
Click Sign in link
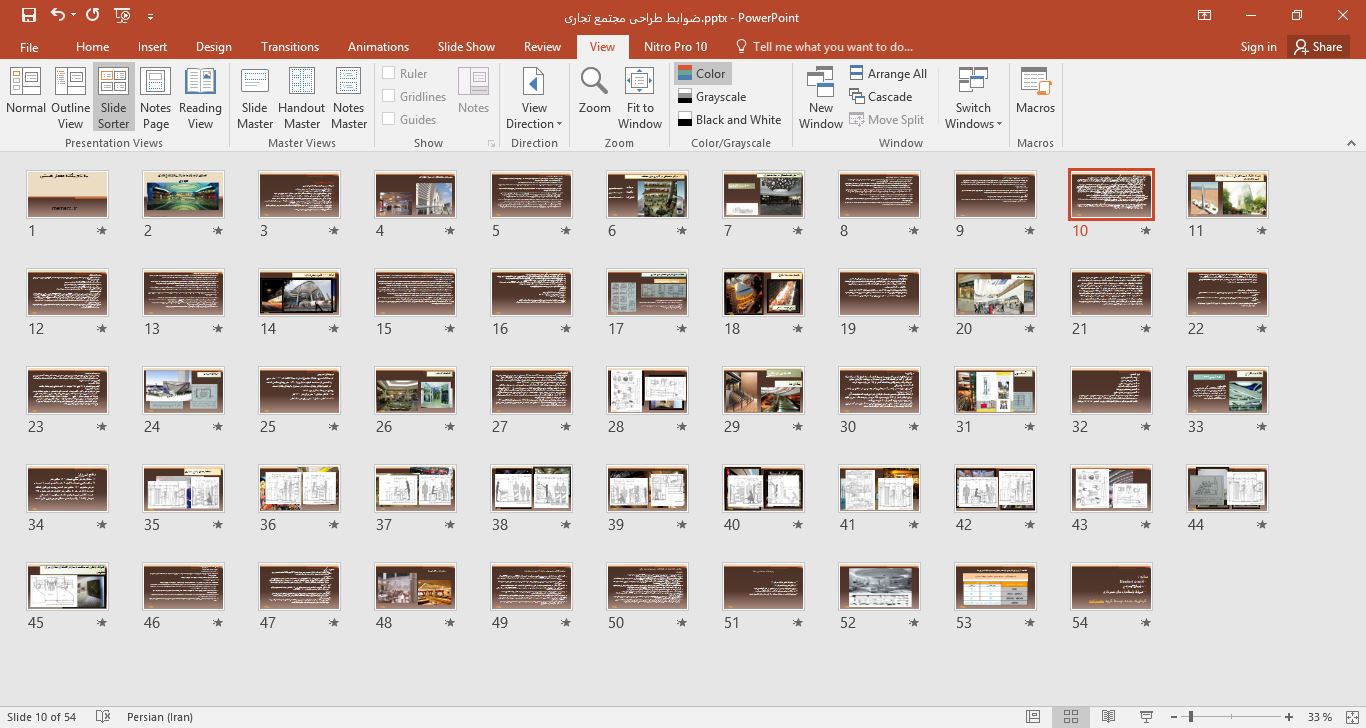coord(1258,47)
